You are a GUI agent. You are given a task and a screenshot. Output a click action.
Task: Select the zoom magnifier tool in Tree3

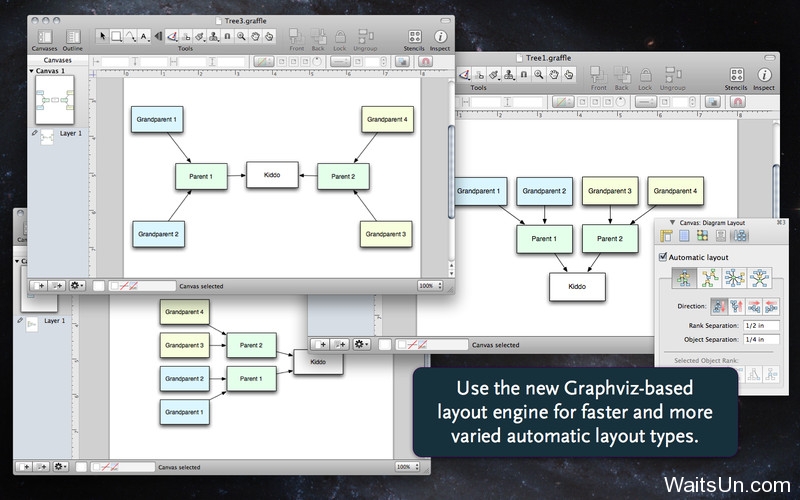coord(242,36)
